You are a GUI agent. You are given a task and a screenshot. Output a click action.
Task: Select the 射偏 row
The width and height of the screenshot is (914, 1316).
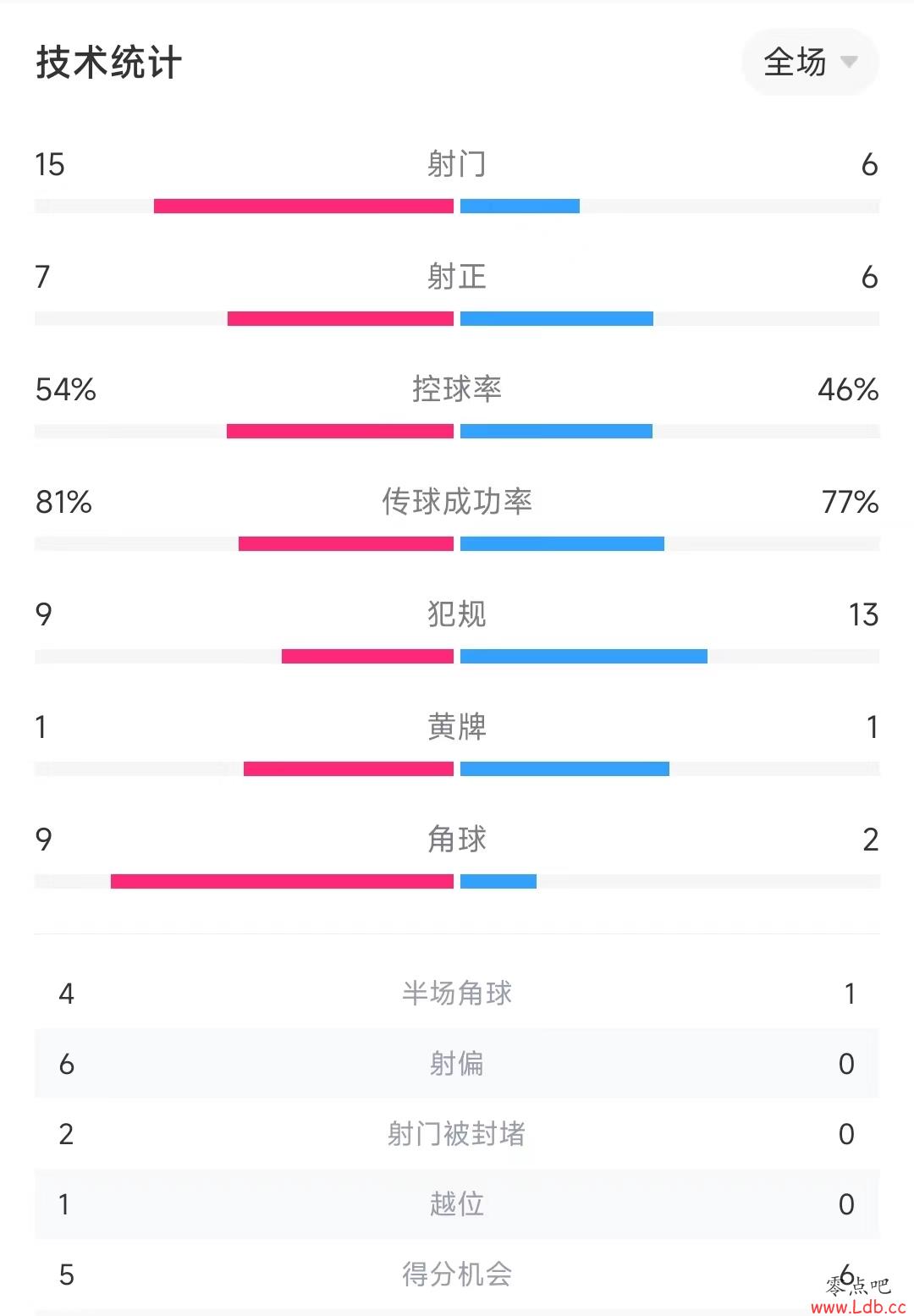click(x=457, y=1063)
